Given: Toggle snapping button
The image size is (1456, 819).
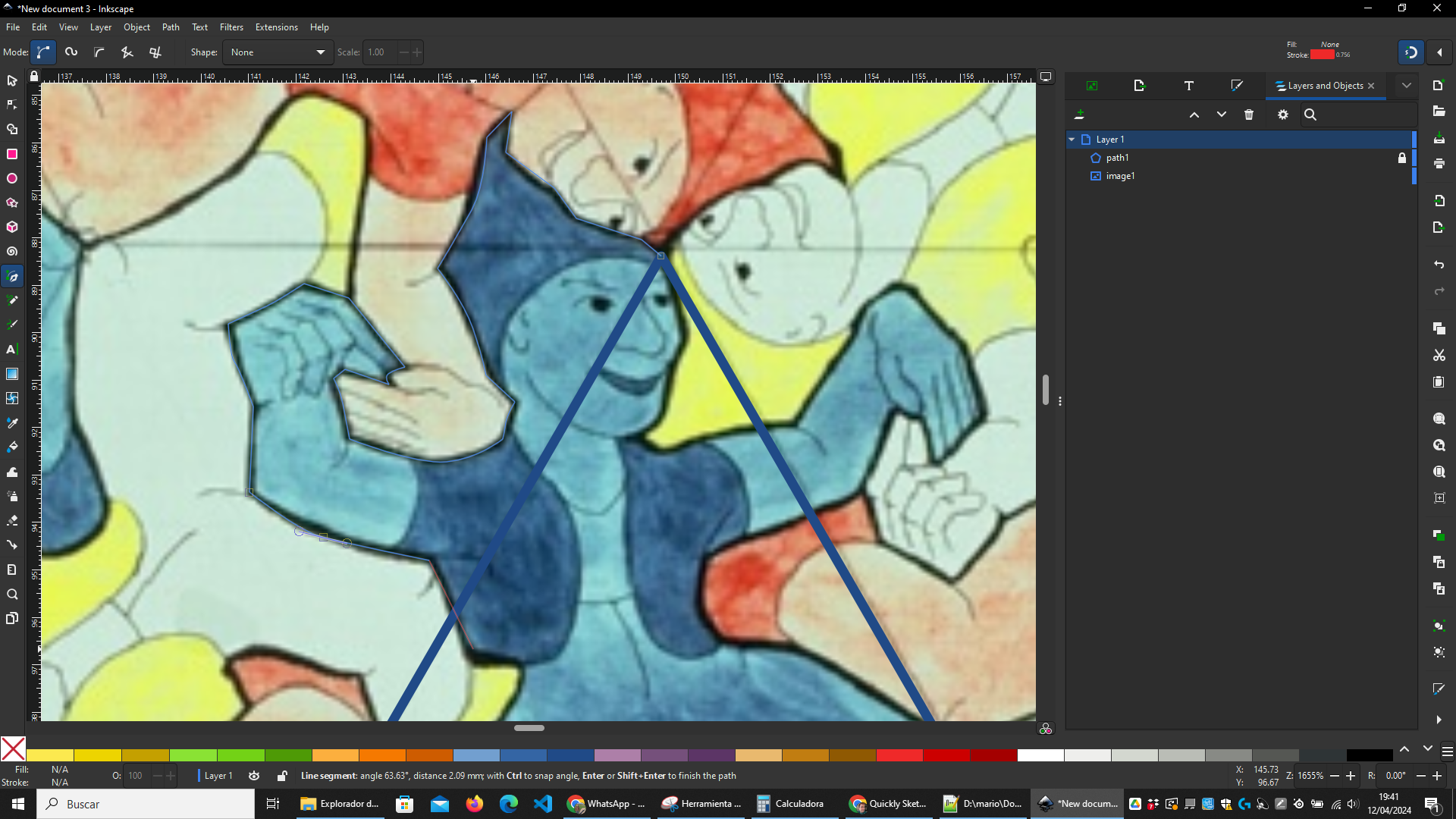Looking at the screenshot, I should pos(1411,52).
